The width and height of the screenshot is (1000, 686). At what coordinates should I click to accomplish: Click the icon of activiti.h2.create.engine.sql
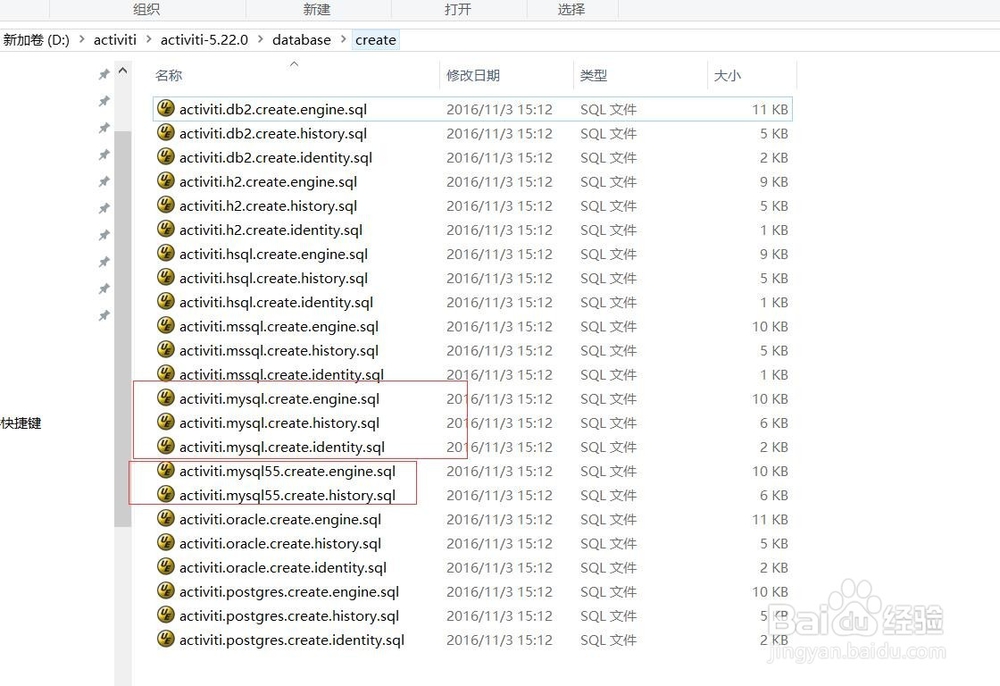click(x=166, y=181)
